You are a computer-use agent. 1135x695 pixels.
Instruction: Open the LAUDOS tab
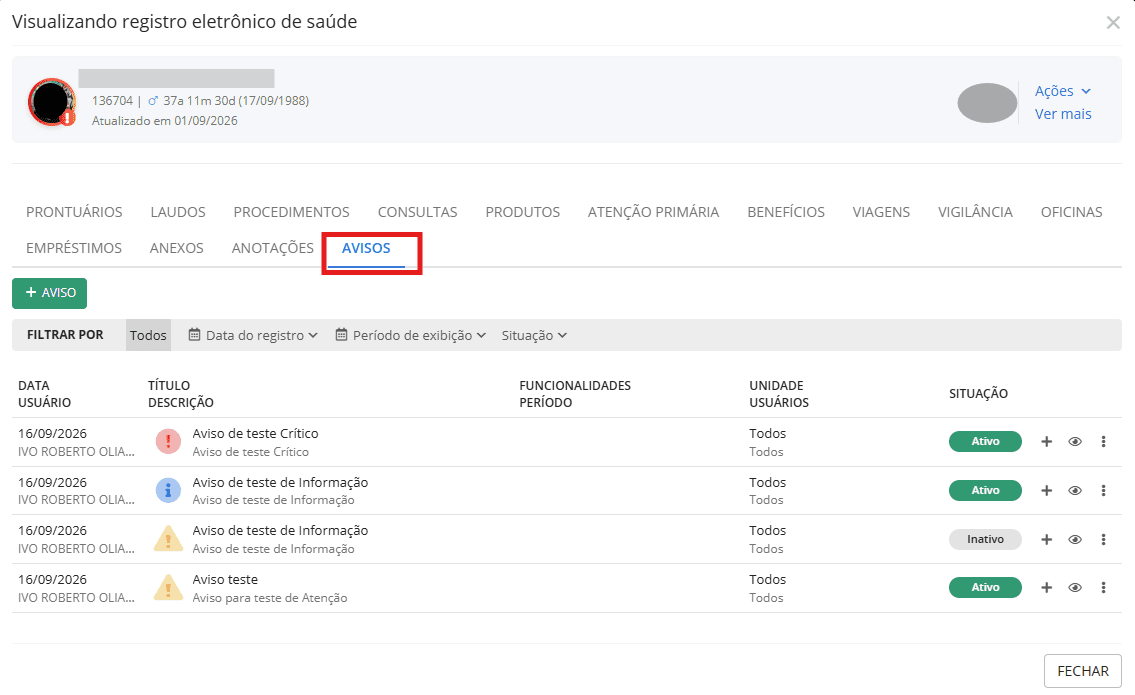click(178, 212)
